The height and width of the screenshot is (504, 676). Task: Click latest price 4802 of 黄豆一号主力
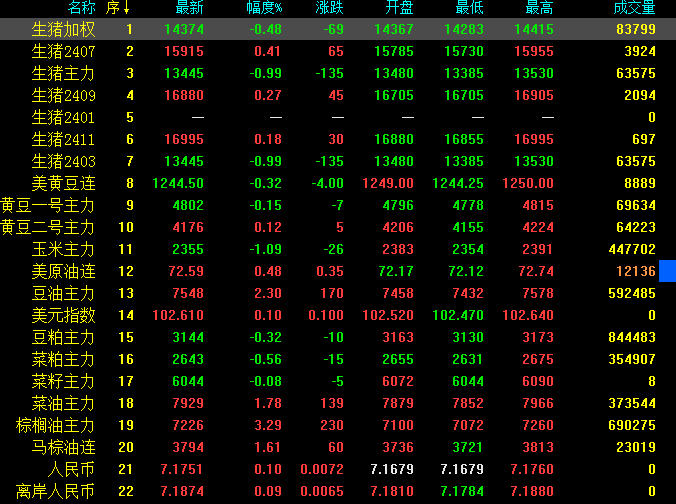[188, 205]
